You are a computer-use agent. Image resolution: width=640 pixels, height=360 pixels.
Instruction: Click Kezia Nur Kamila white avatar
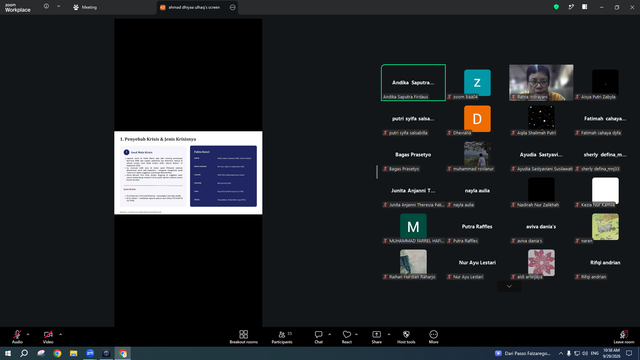click(x=605, y=190)
